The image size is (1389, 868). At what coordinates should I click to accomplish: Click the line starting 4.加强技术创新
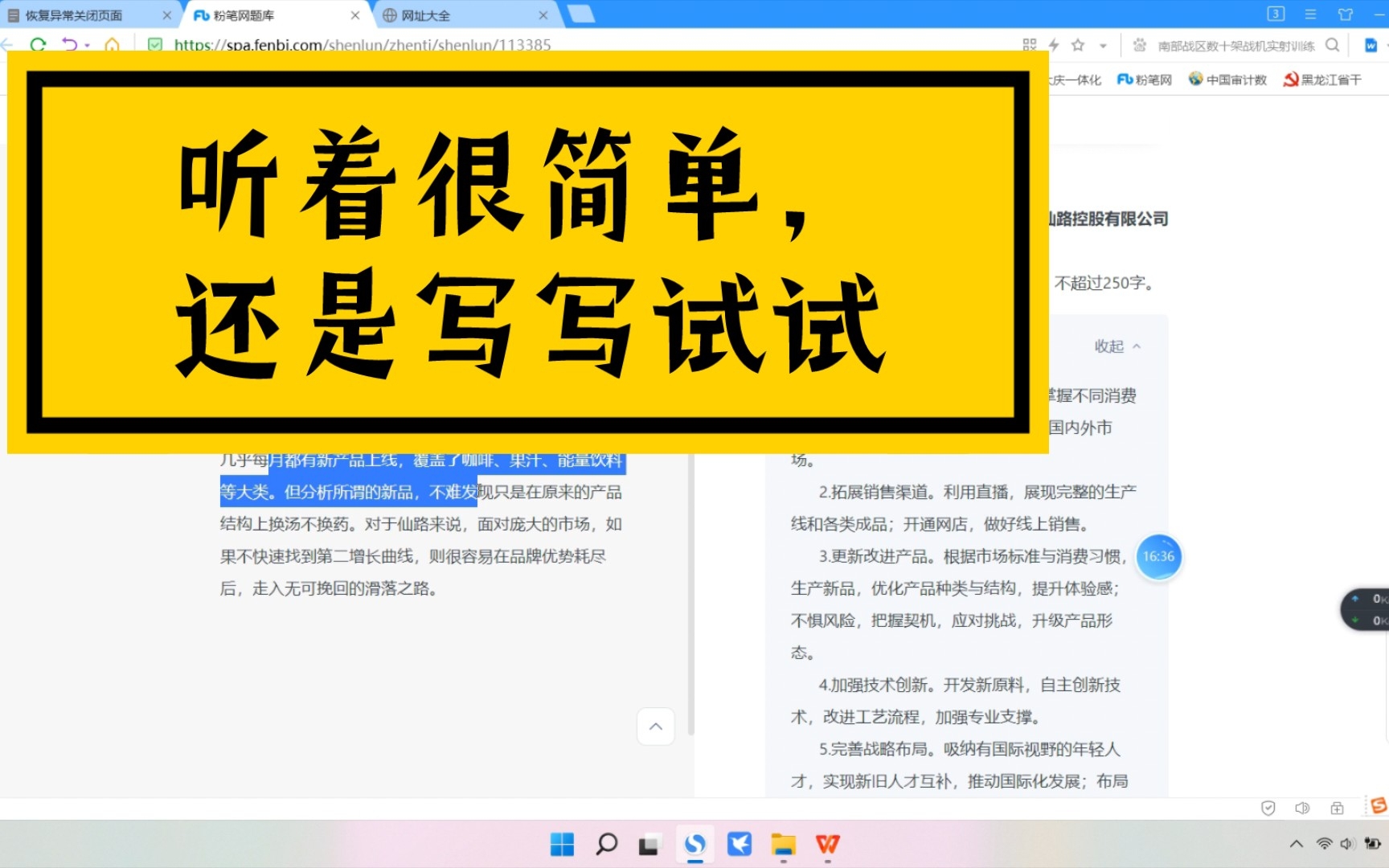(x=969, y=685)
